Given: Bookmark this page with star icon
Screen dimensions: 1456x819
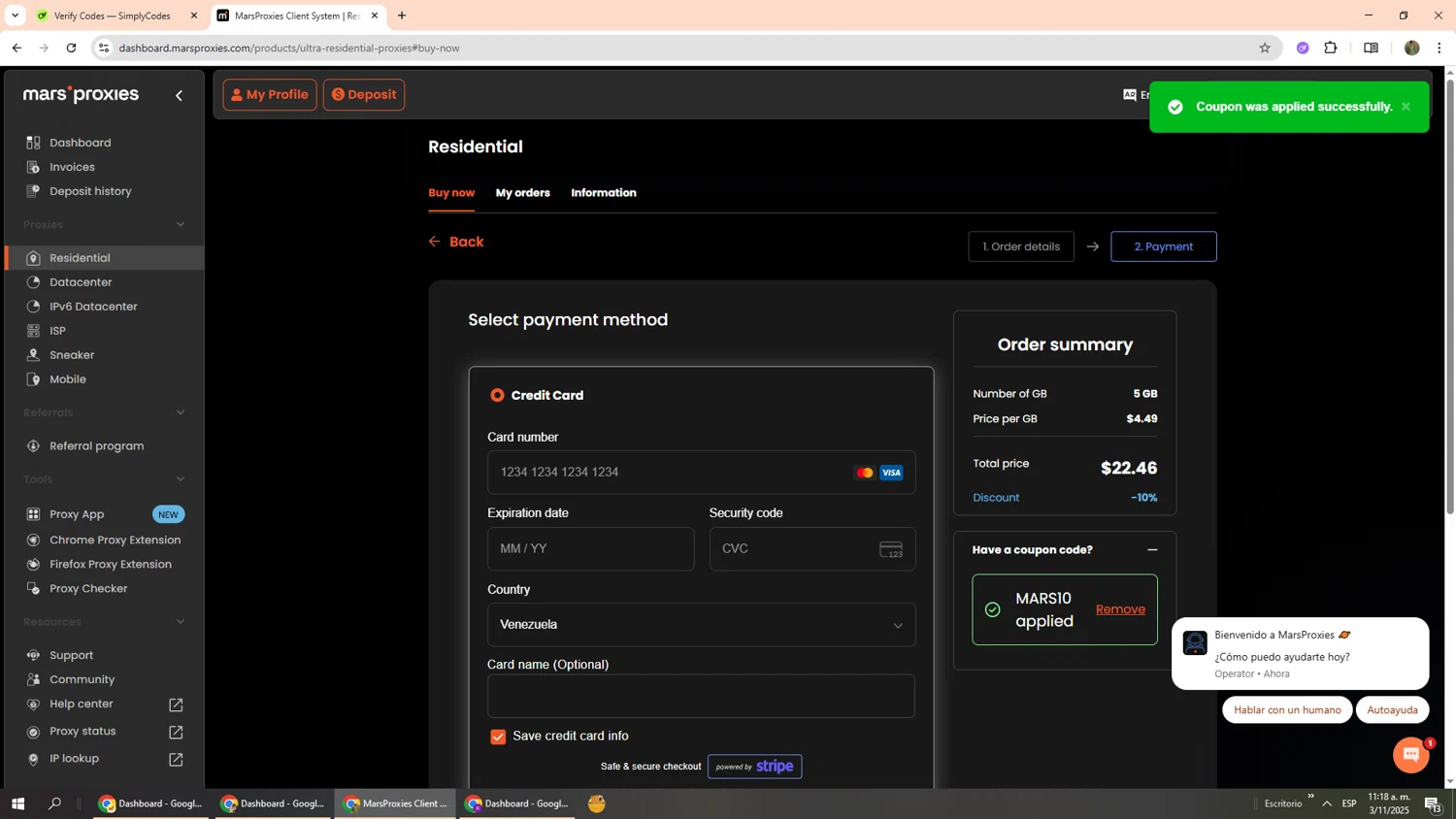Looking at the screenshot, I should point(1264,48).
